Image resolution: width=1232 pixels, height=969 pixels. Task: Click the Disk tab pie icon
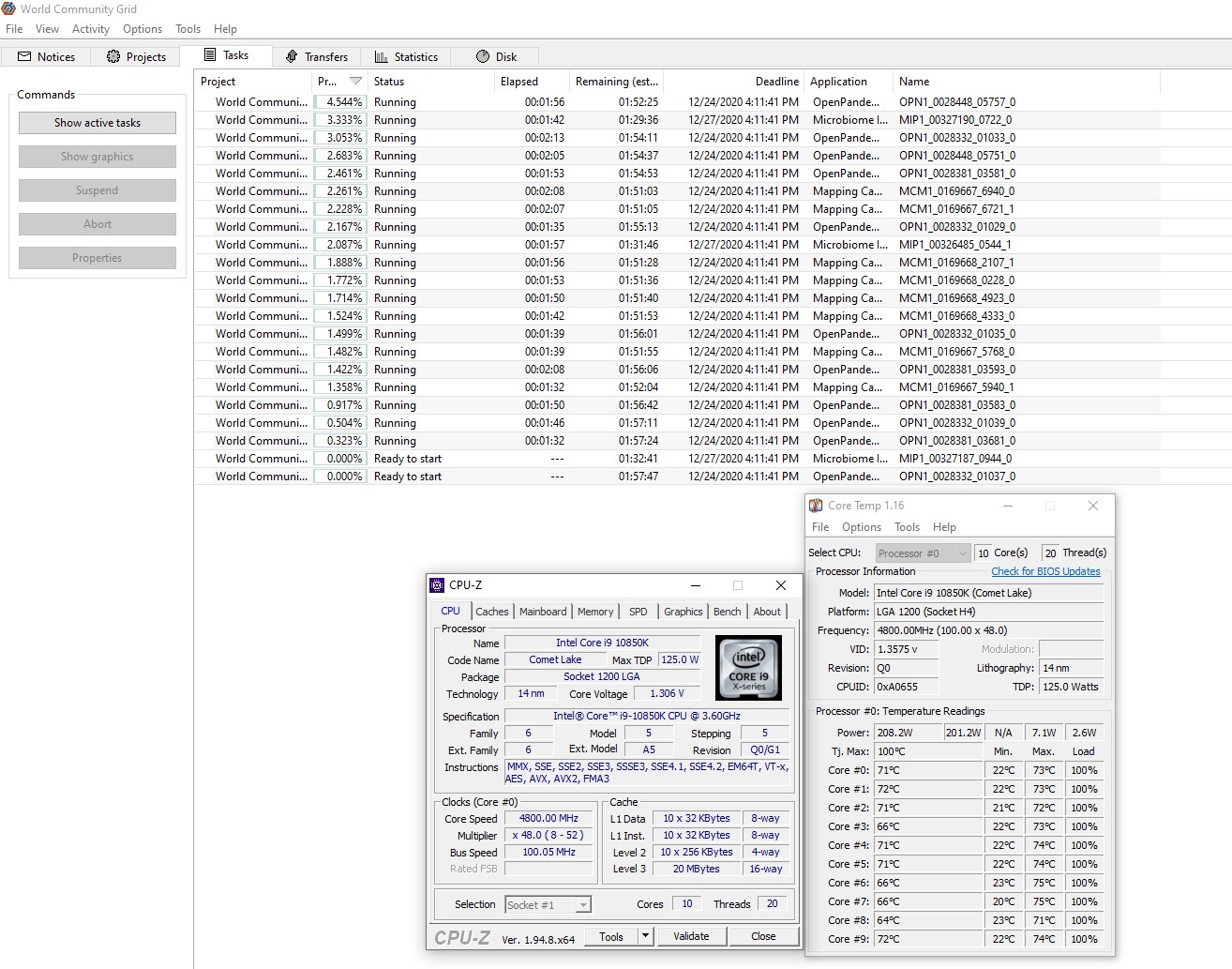483,56
